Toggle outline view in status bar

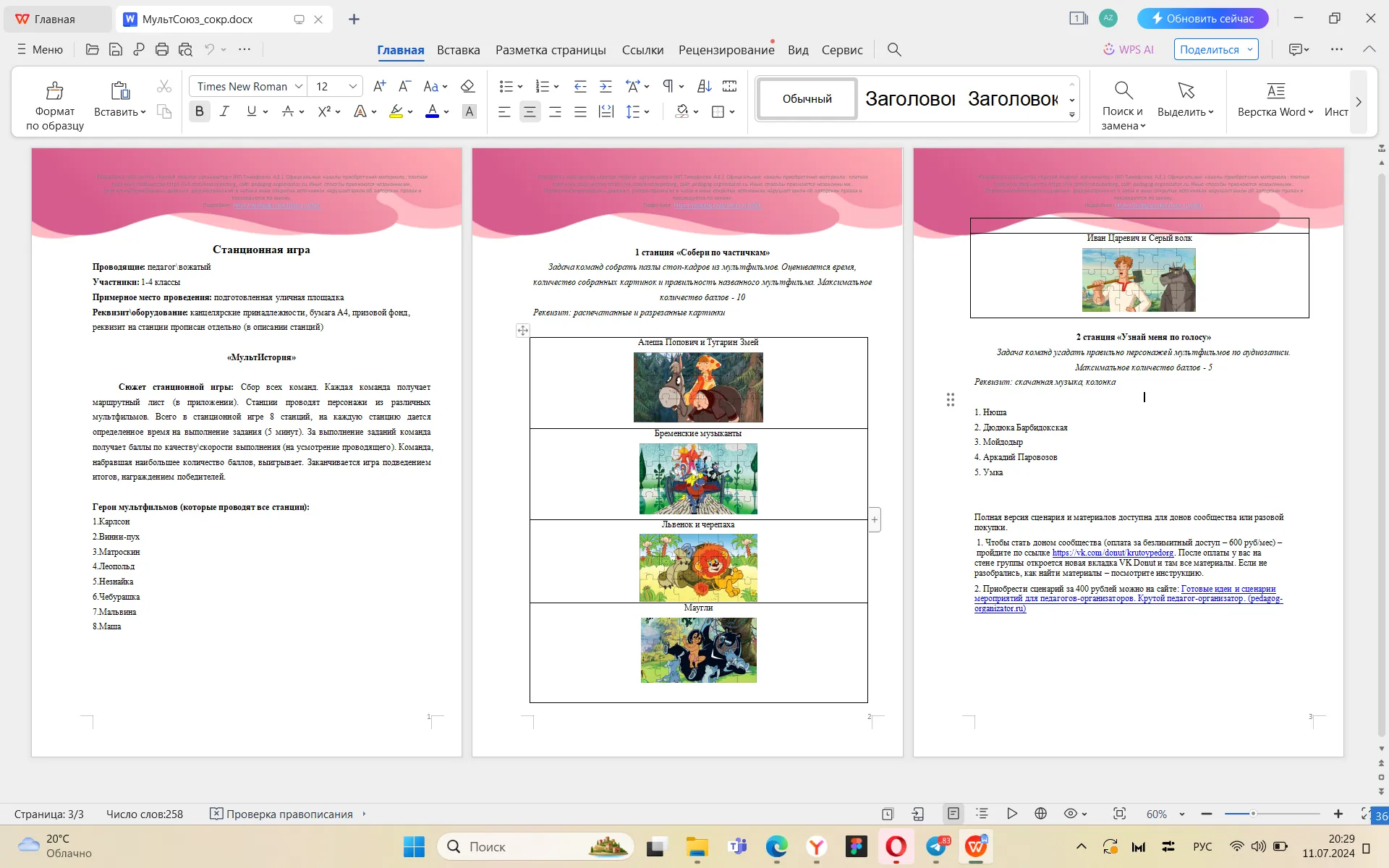coord(982,814)
